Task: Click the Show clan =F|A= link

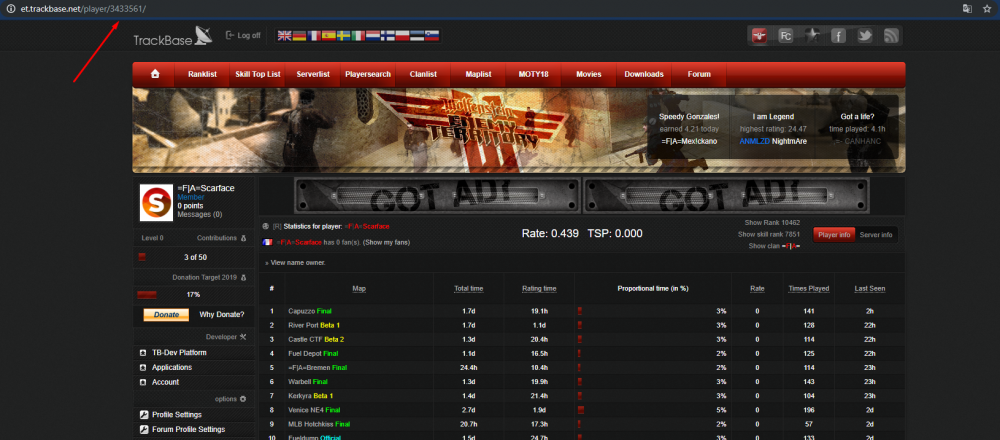Action: [x=774, y=246]
